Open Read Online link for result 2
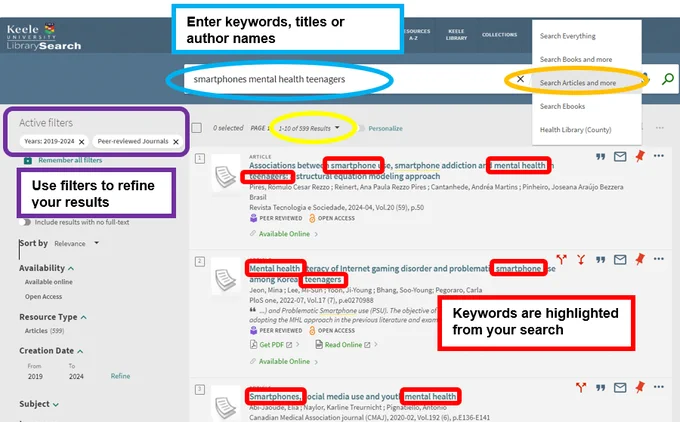 point(347,345)
